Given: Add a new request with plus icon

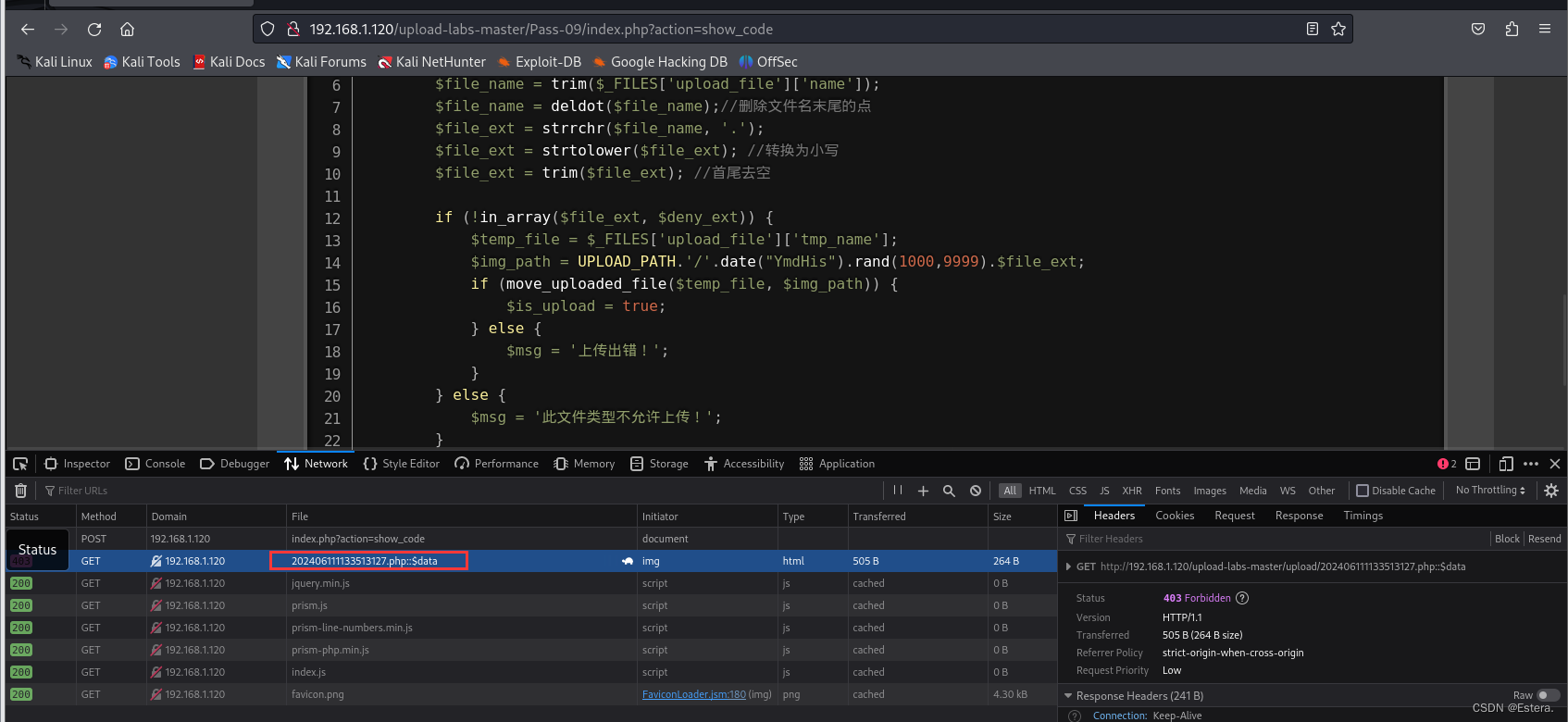Looking at the screenshot, I should pos(923,491).
